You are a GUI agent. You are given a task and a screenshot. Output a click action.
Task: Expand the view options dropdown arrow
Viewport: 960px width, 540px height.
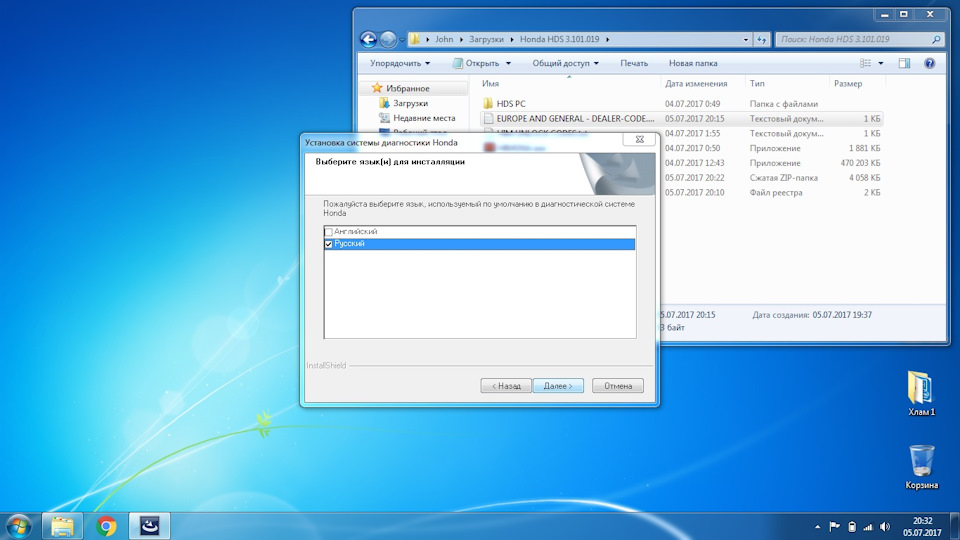880,63
